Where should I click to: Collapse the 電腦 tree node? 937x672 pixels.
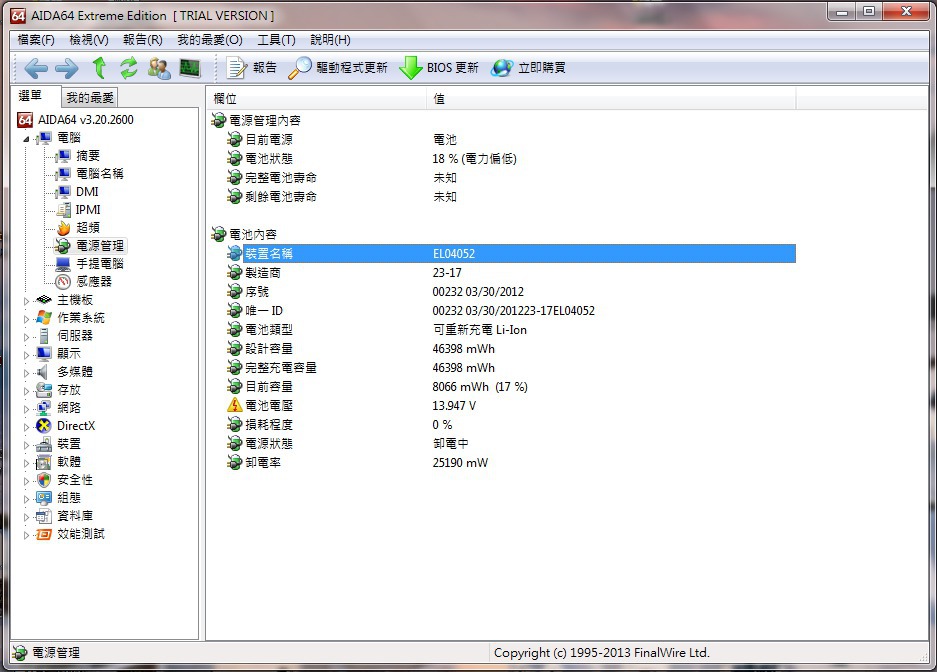point(26,139)
